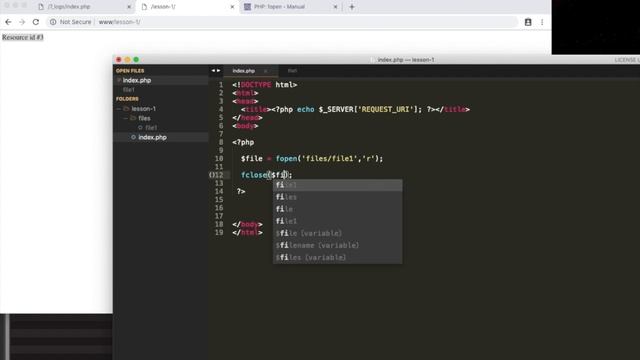Close the /Logs/index.php browser tab
Image resolution: width=640 pixels, height=360 pixels.
click(x=129, y=7)
